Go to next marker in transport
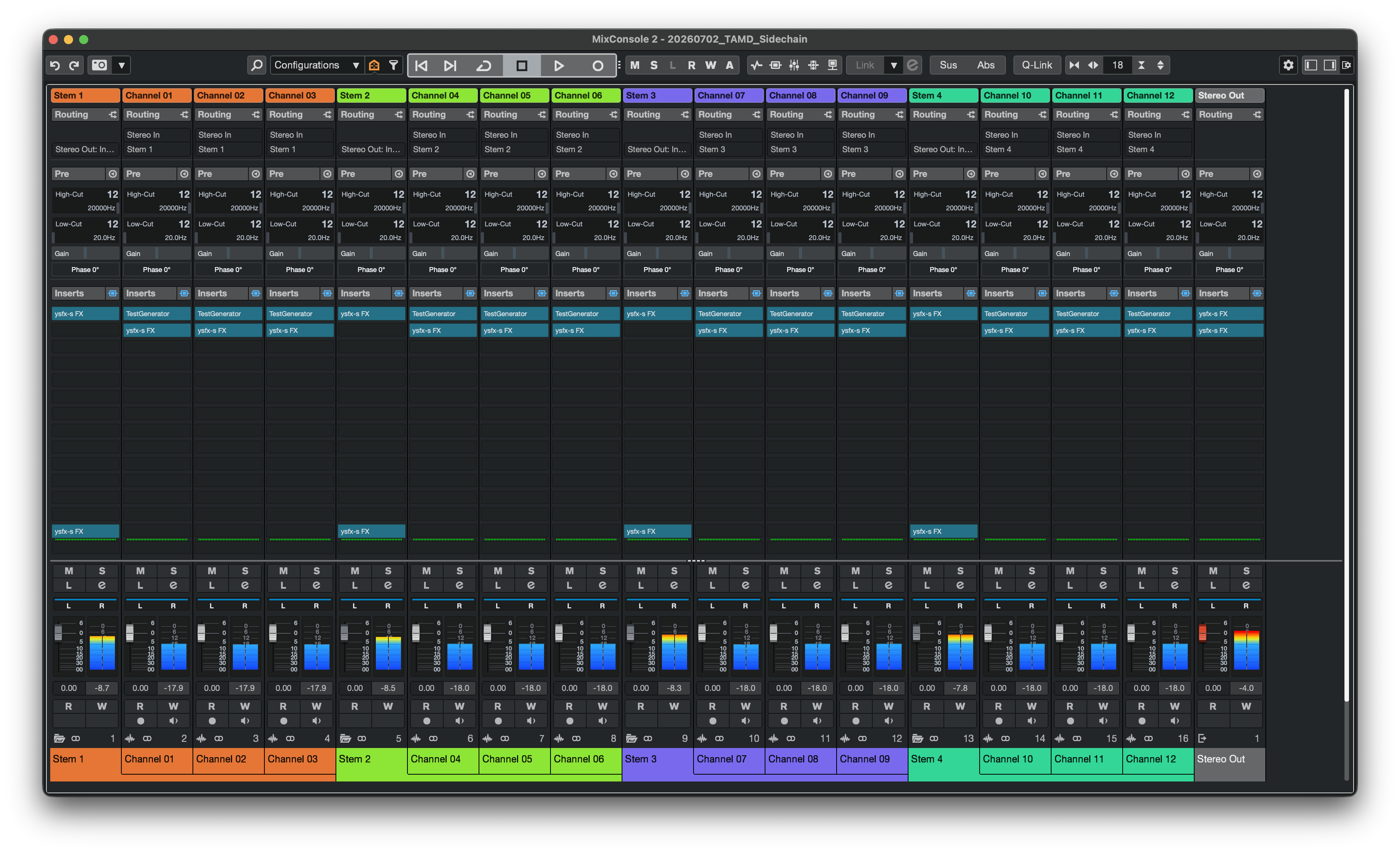The image size is (1400, 853). pos(450,66)
